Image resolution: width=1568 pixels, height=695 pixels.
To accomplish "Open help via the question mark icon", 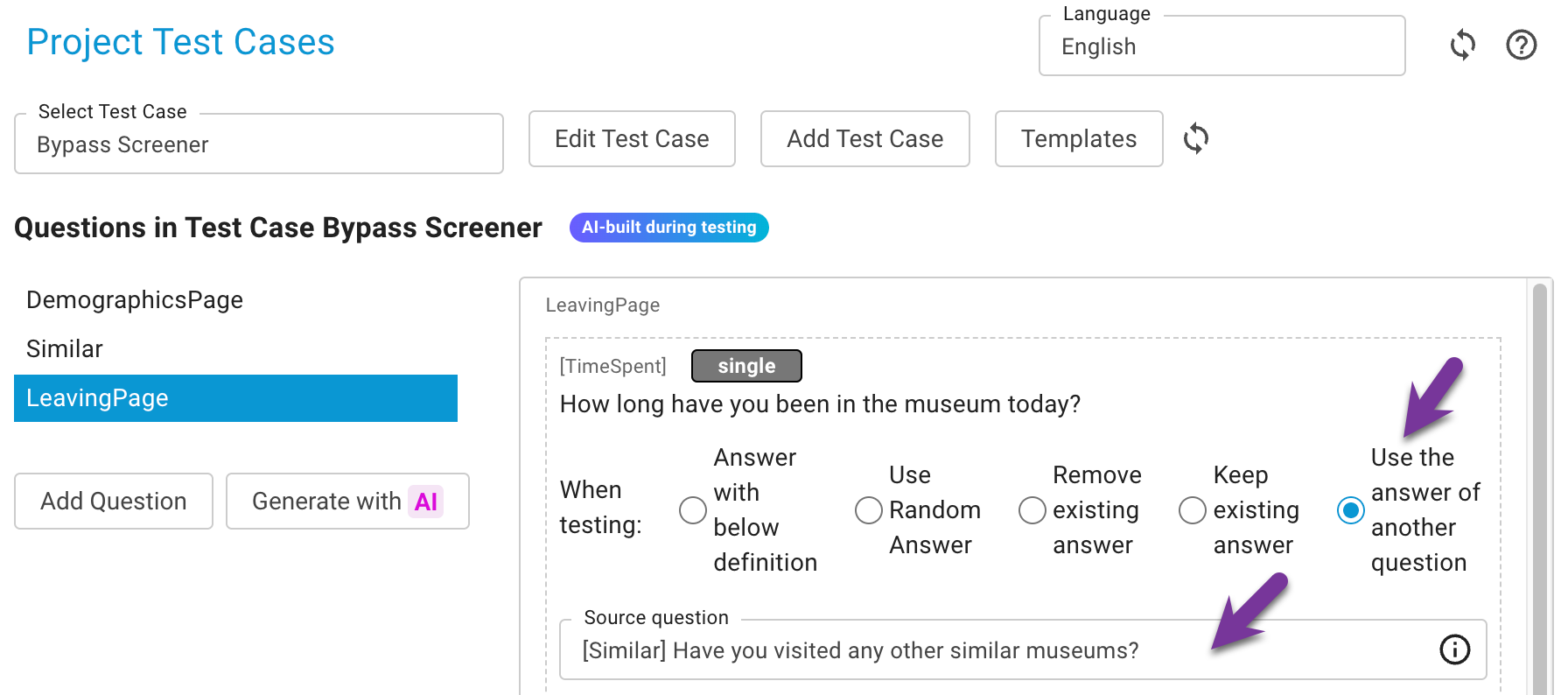I will (1521, 45).
